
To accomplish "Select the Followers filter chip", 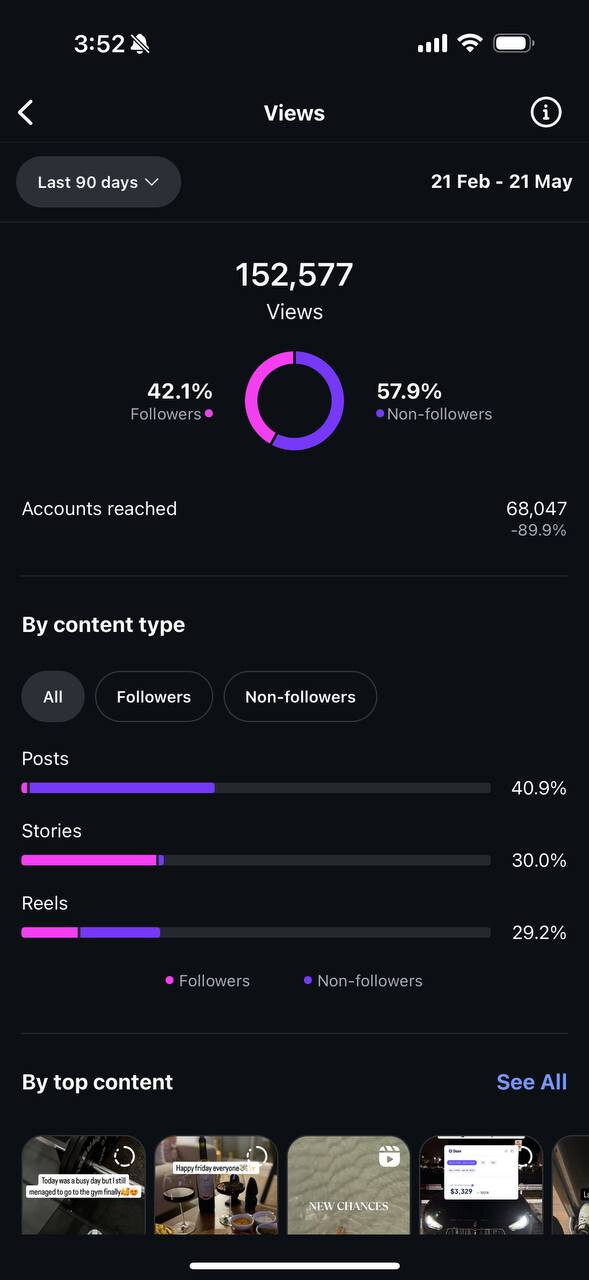I will 154,696.
